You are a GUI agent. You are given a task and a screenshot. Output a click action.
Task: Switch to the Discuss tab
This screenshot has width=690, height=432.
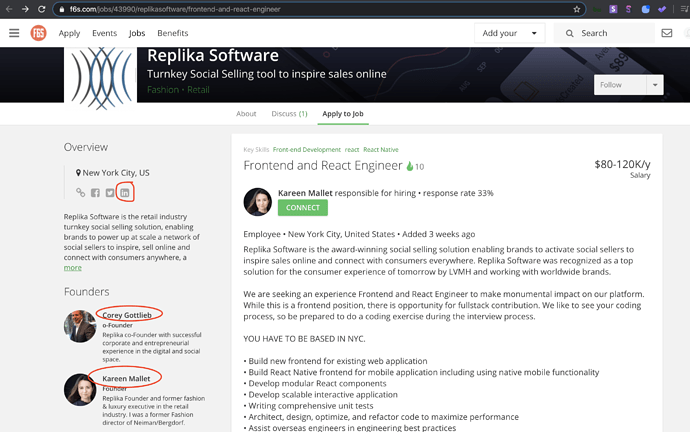coord(289,114)
